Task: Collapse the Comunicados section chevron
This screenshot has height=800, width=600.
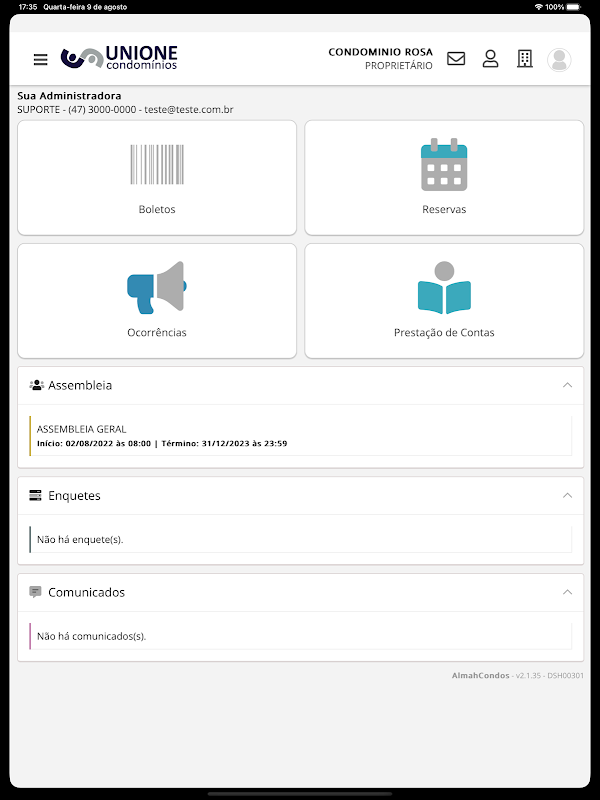Action: pos(567,592)
